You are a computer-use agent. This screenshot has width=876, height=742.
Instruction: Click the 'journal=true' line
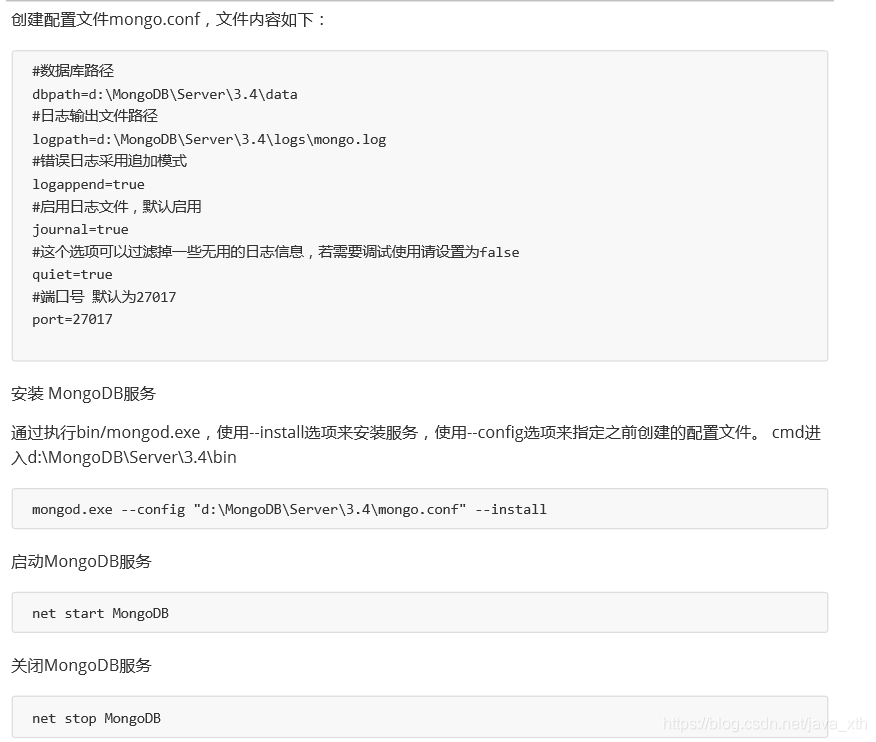pyautogui.click(x=80, y=230)
